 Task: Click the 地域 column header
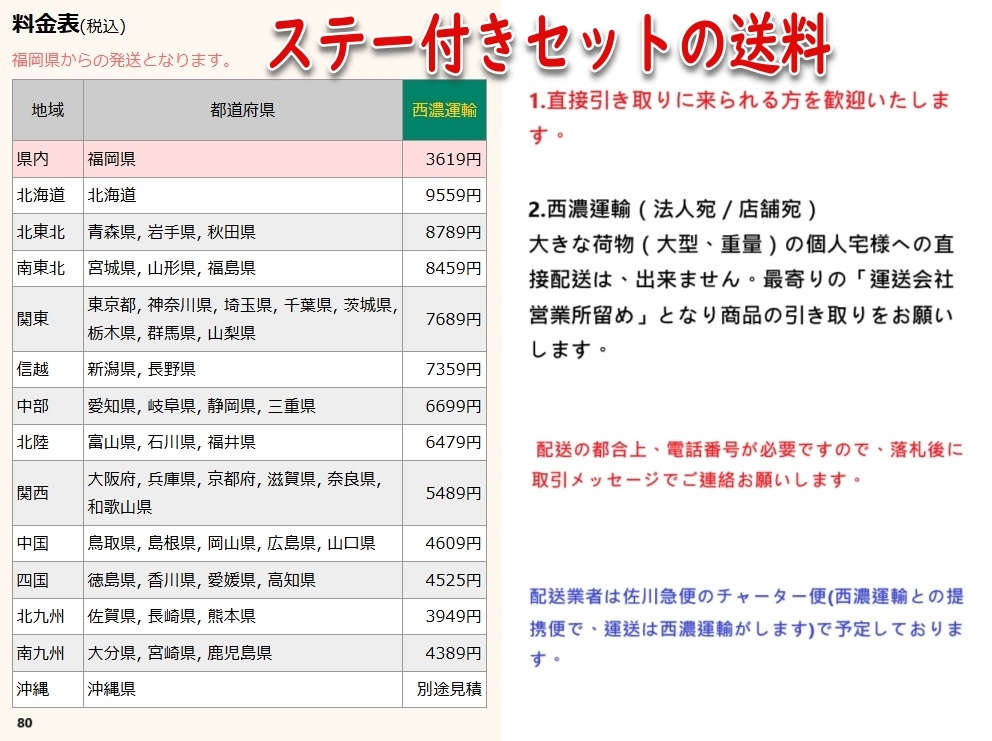pos(46,109)
